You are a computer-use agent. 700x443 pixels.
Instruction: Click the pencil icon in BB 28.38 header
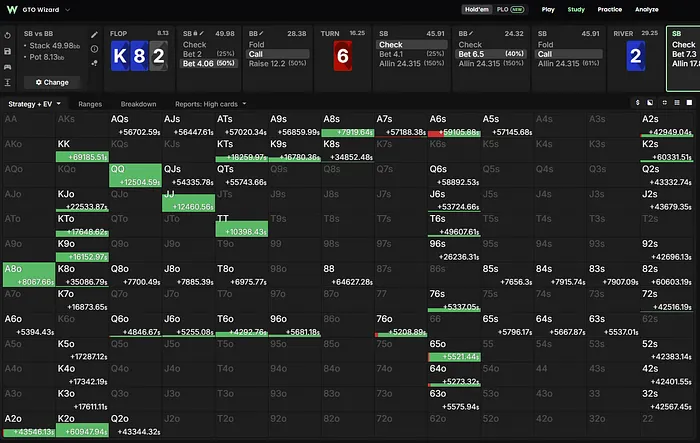(261, 33)
